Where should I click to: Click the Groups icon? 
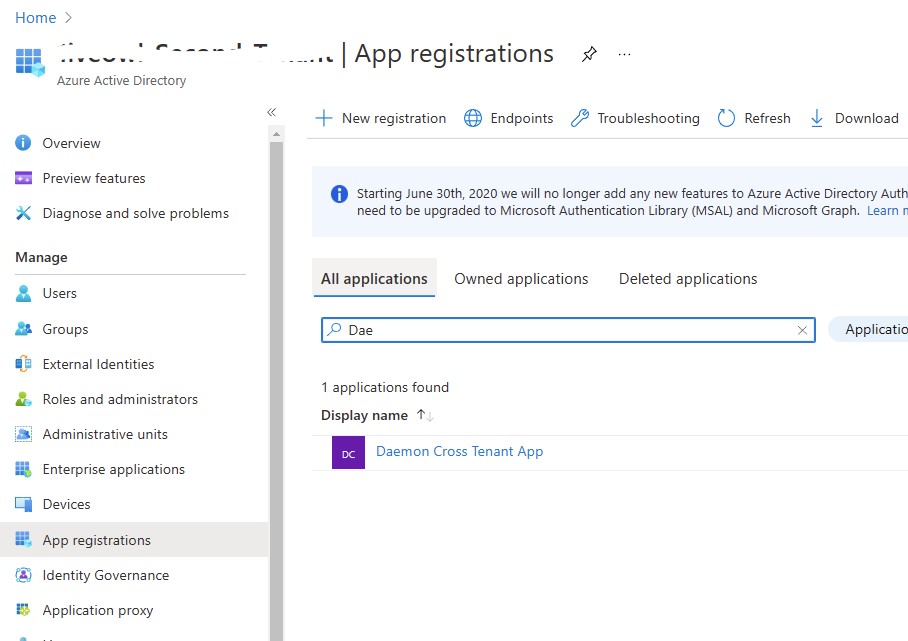[23, 329]
